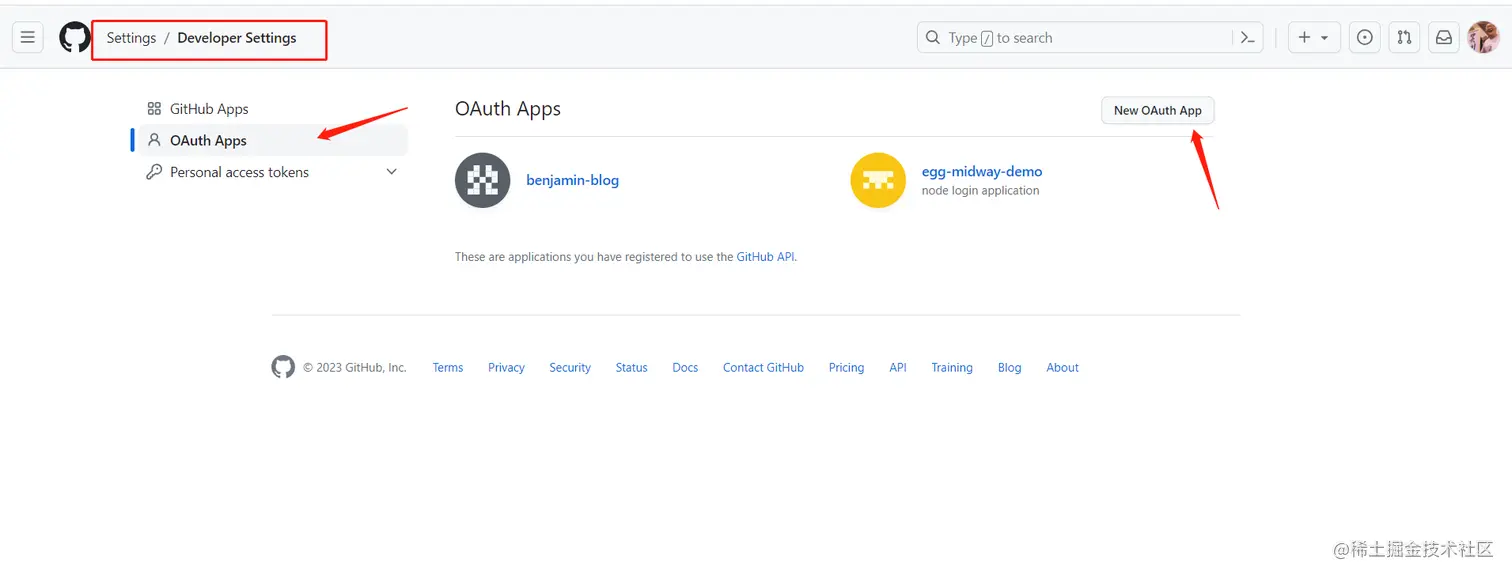Open the Terms footer link
Screen dimensions: 1512x578
tap(448, 368)
